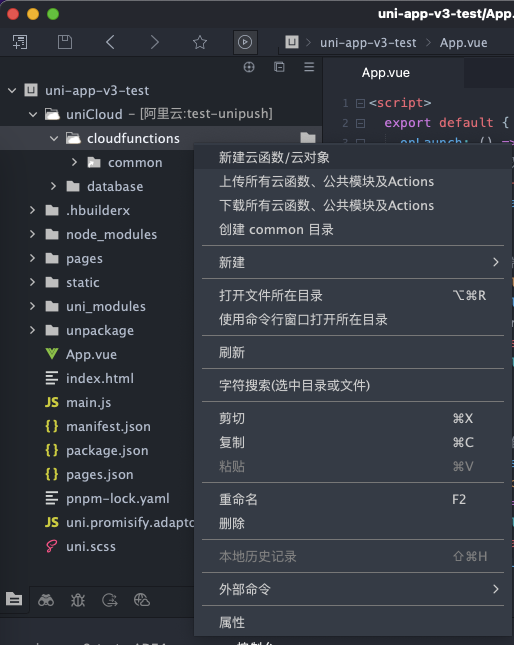Navigate back with the left arrow icon

[x=110, y=42]
